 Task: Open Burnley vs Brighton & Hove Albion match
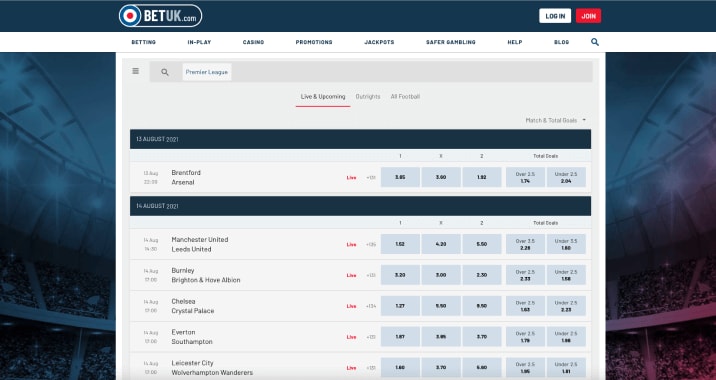coord(205,275)
